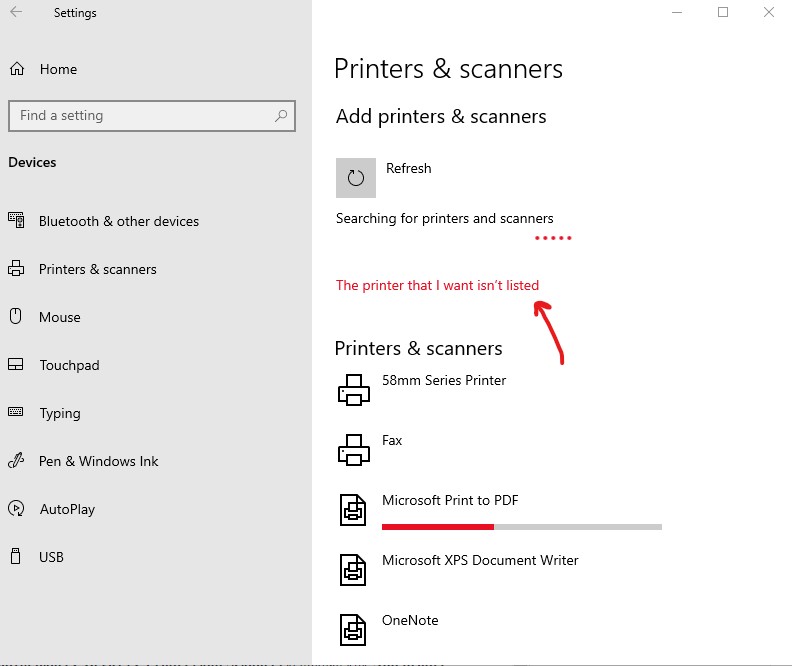792x666 pixels.
Task: Click the back arrow in Settings header
Action: coord(16,13)
